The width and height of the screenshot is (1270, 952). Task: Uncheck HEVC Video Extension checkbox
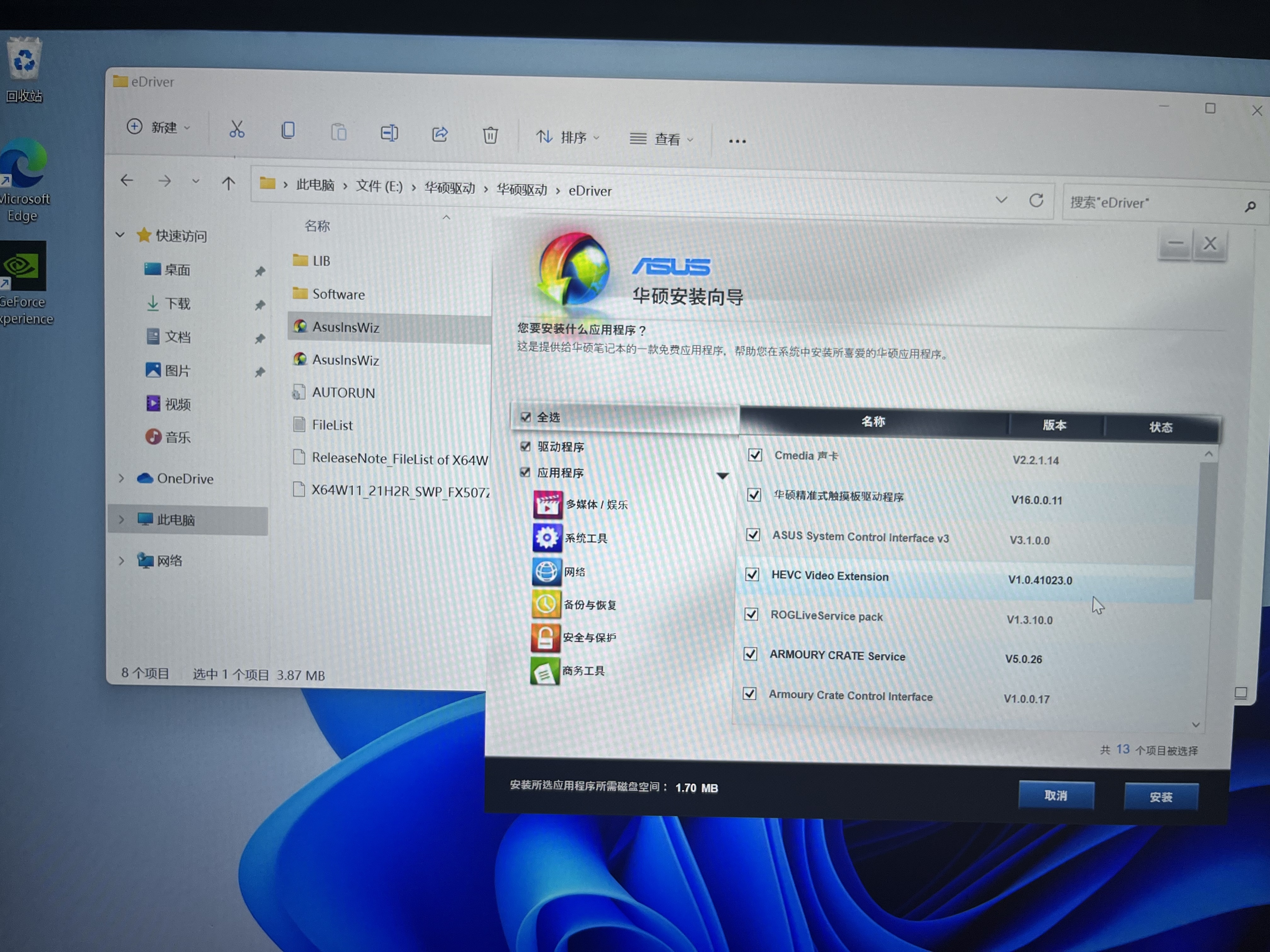(x=752, y=575)
